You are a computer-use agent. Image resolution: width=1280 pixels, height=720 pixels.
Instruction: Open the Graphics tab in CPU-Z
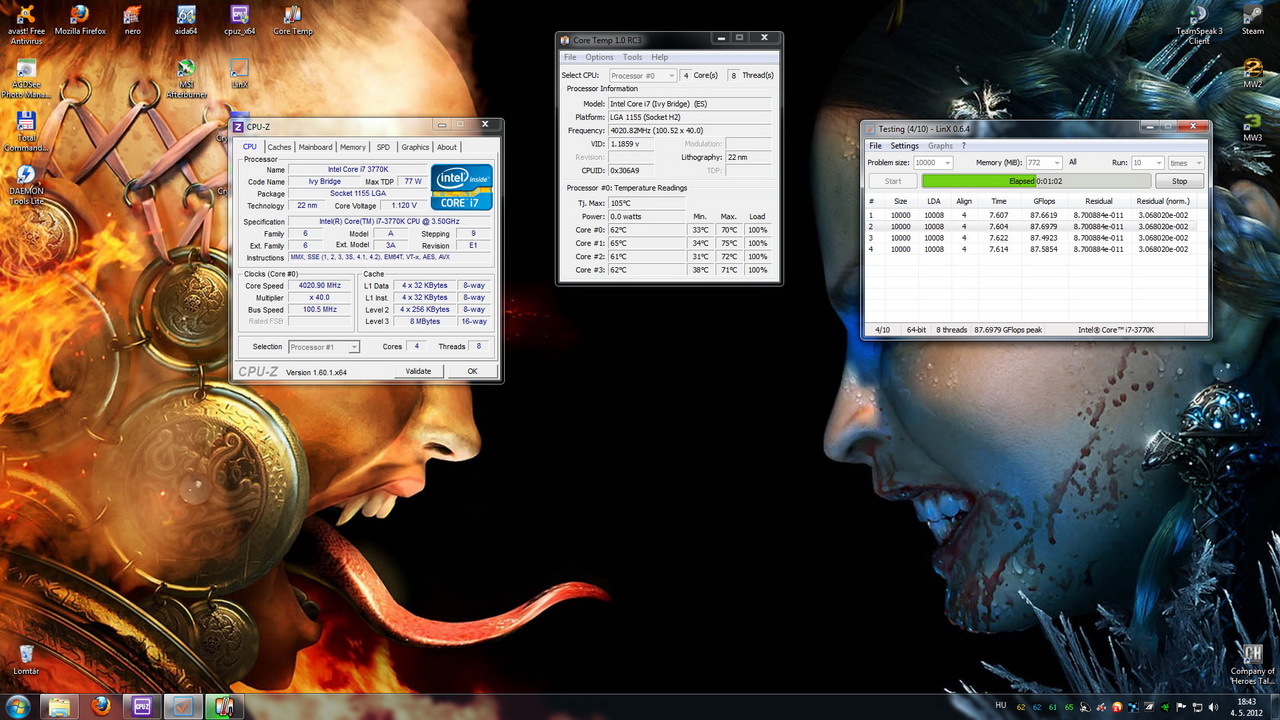point(415,147)
